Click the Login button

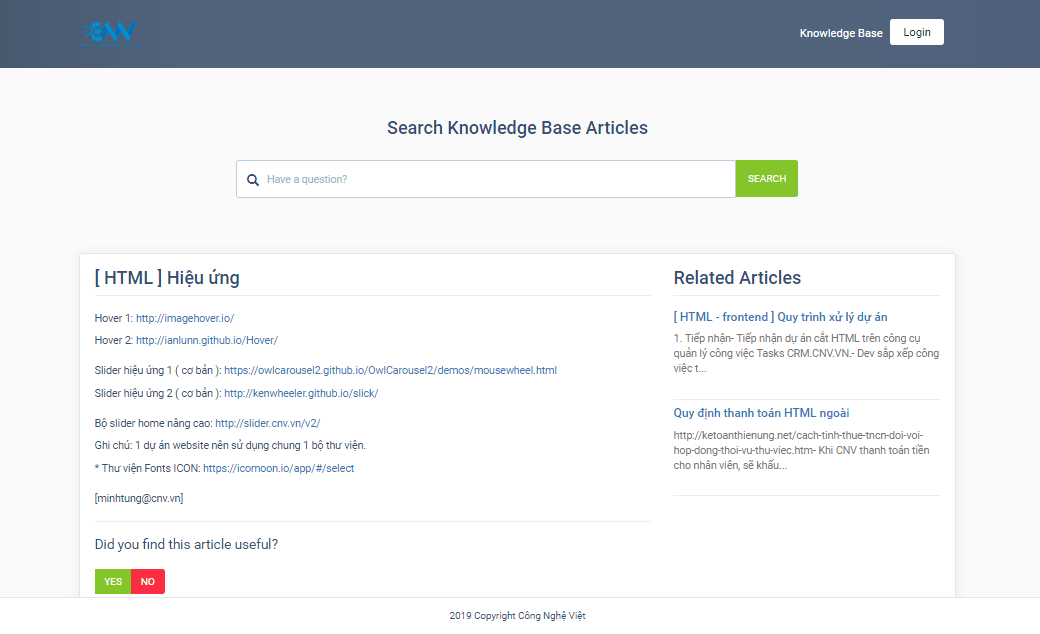(x=917, y=32)
